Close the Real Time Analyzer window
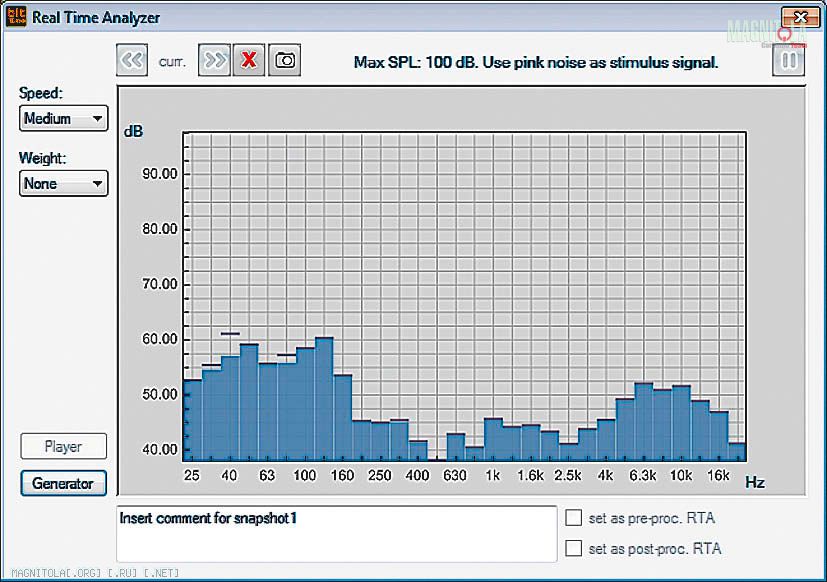The image size is (827, 582). [800, 17]
